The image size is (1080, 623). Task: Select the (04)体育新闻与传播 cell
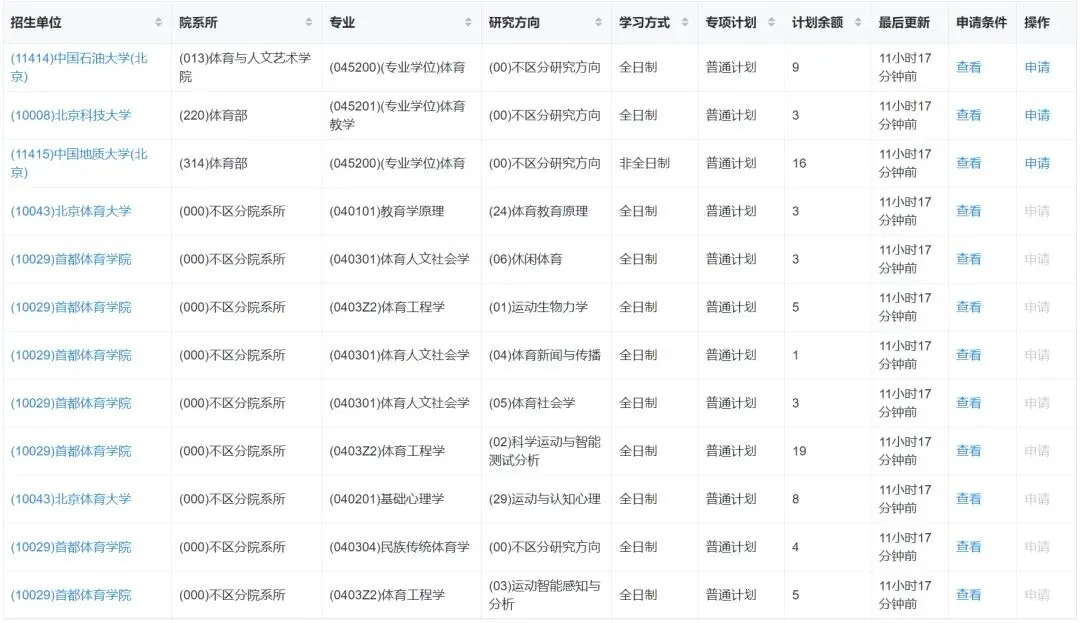(545, 355)
